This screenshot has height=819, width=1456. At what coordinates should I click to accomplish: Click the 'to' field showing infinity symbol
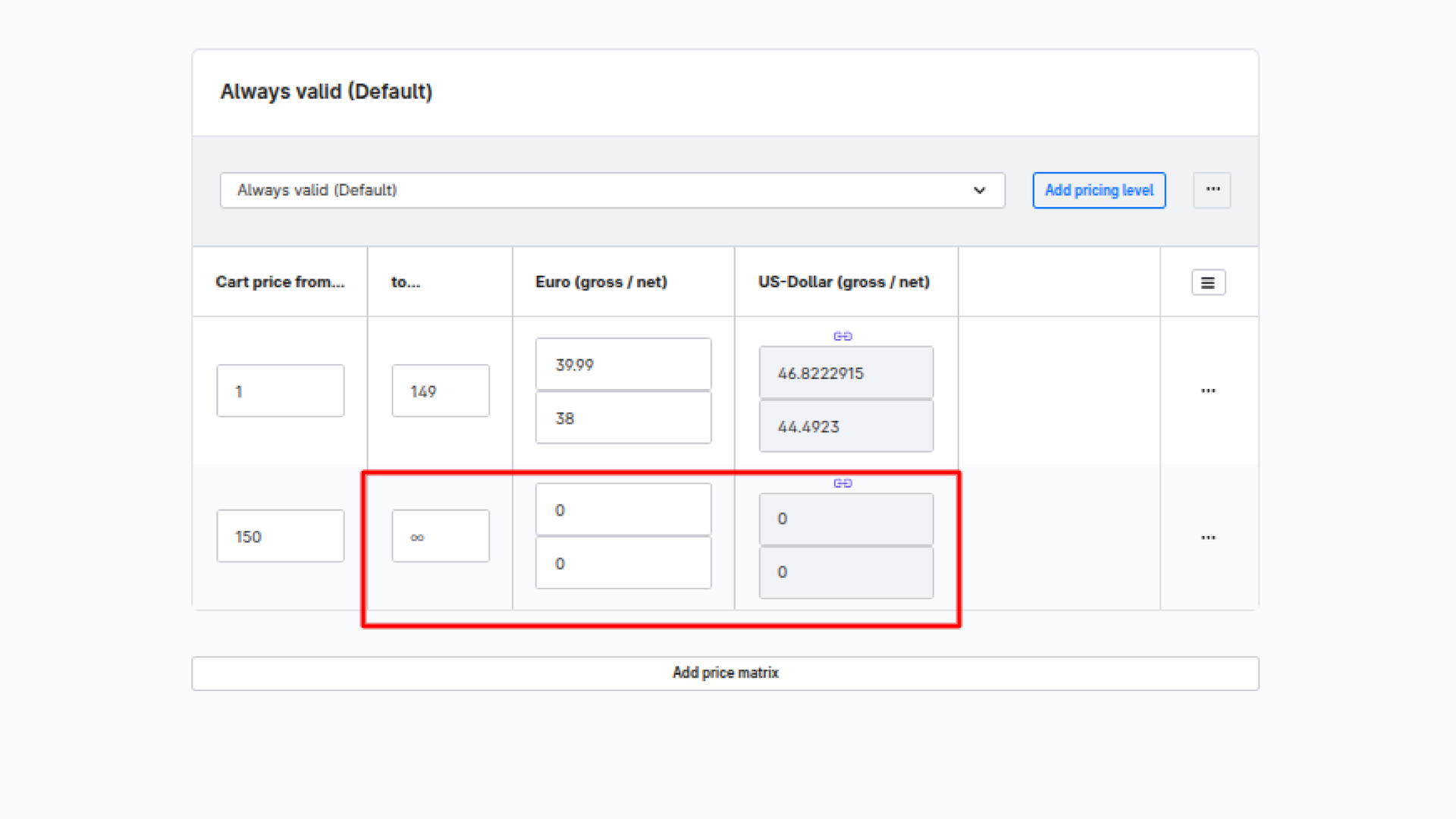click(441, 536)
